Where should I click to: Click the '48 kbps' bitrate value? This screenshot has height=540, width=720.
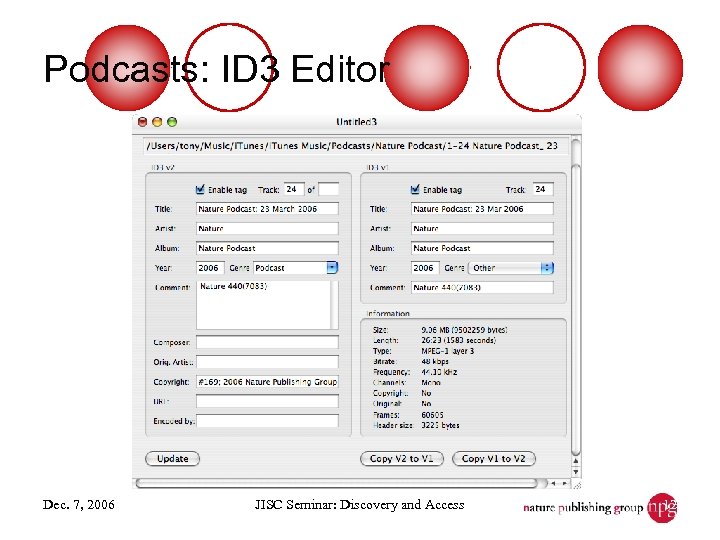coord(434,361)
